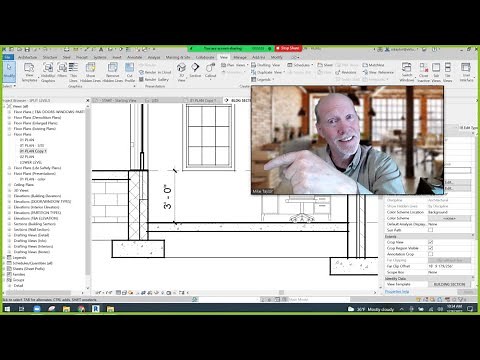The width and height of the screenshot is (480, 360).
Task: Open the Duplicate View dropdown
Action: point(268,72)
